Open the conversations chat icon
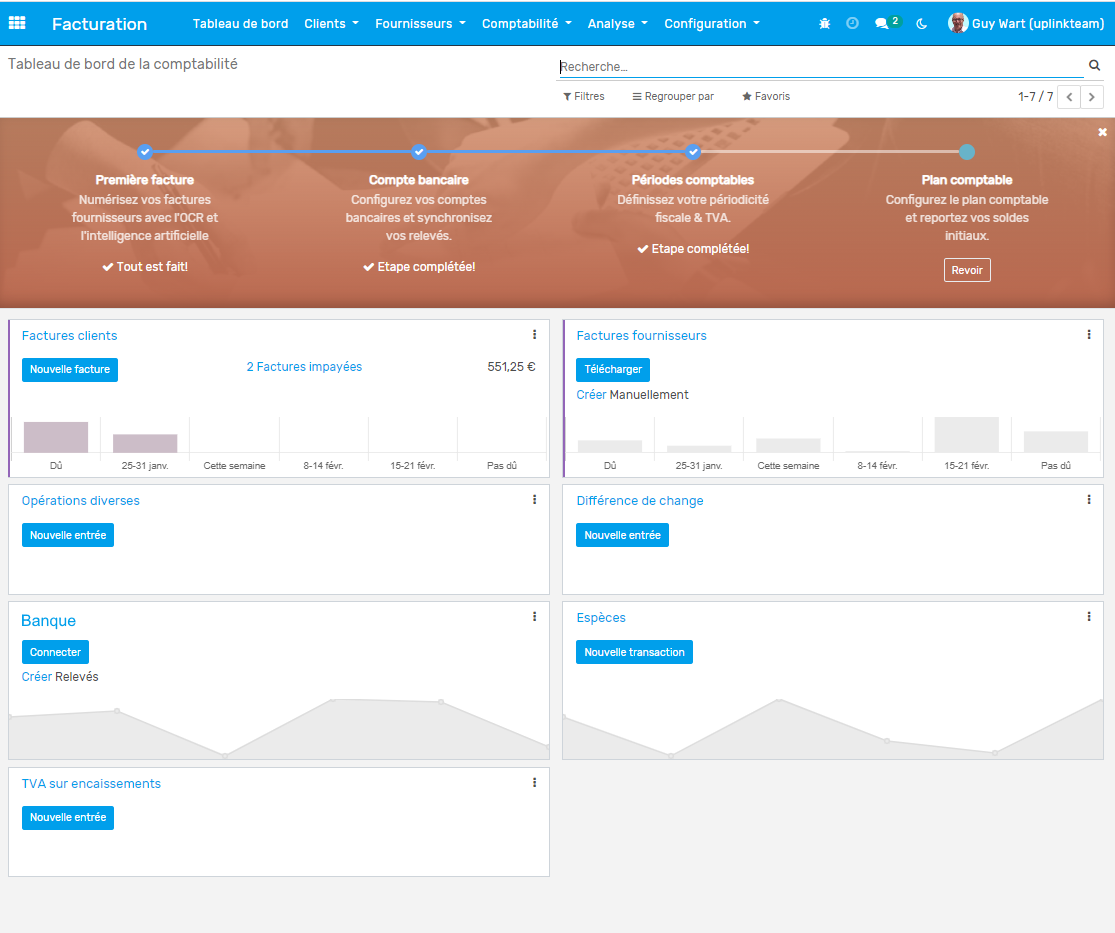 882,23
